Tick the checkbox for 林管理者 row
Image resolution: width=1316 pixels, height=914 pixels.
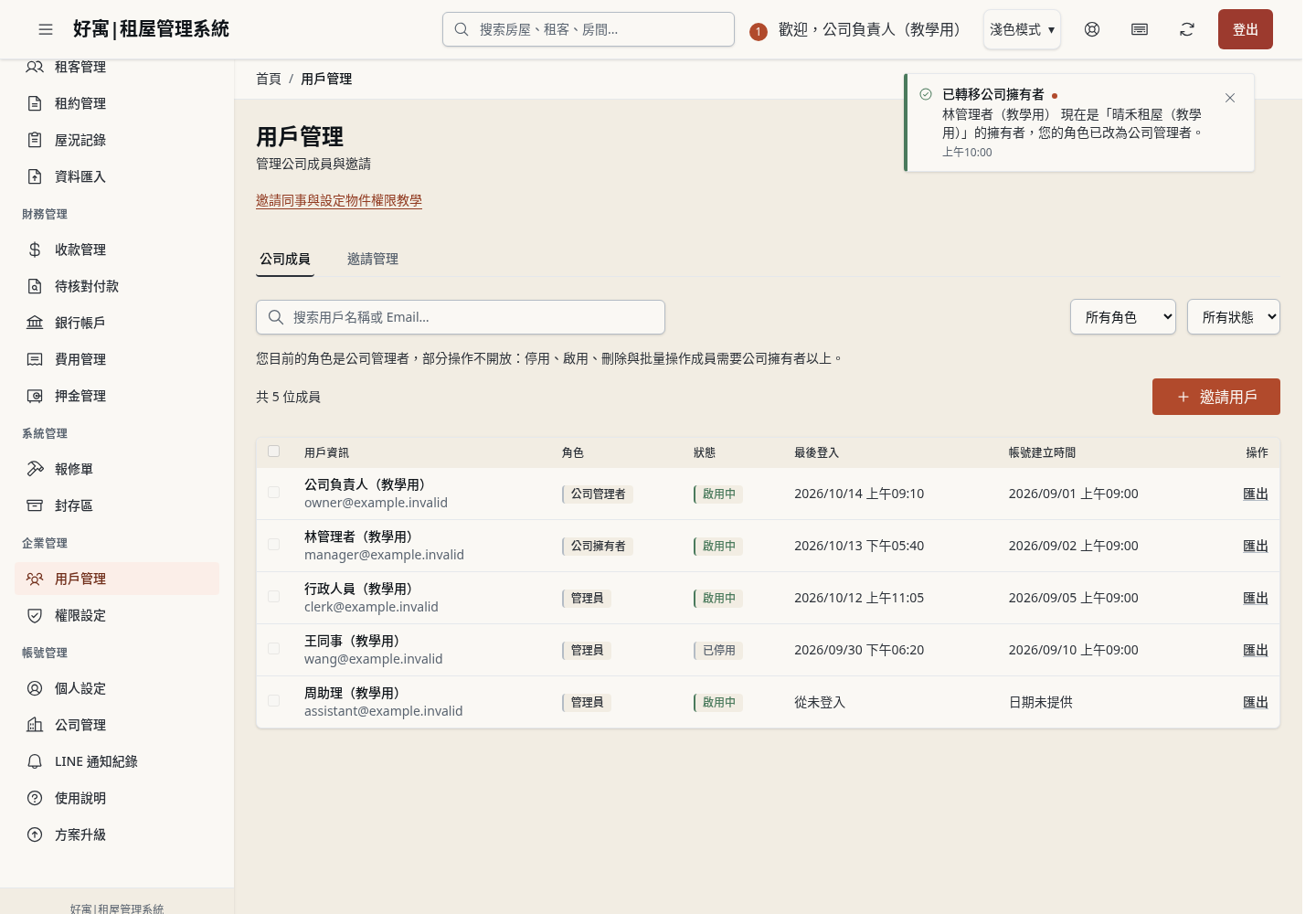(x=273, y=545)
